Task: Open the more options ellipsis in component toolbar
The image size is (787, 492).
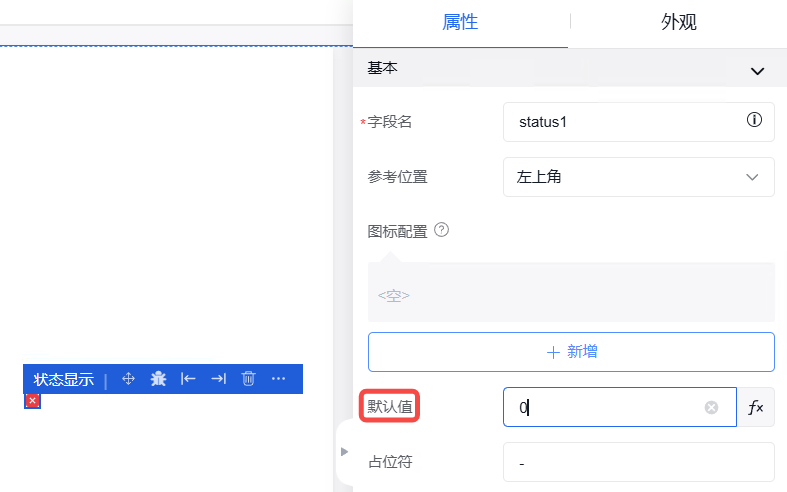Action: [279, 379]
